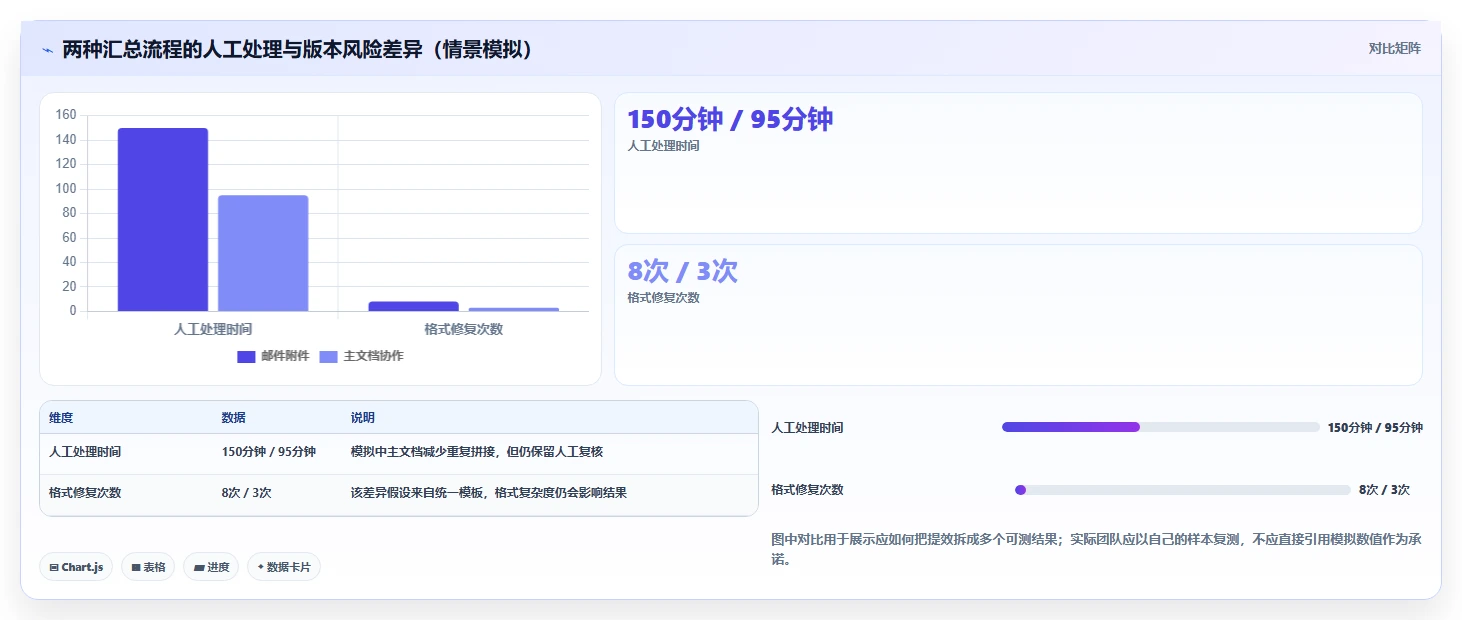
Task: Click the 150分钟 / 95分钟 card headline
Action: [730, 120]
